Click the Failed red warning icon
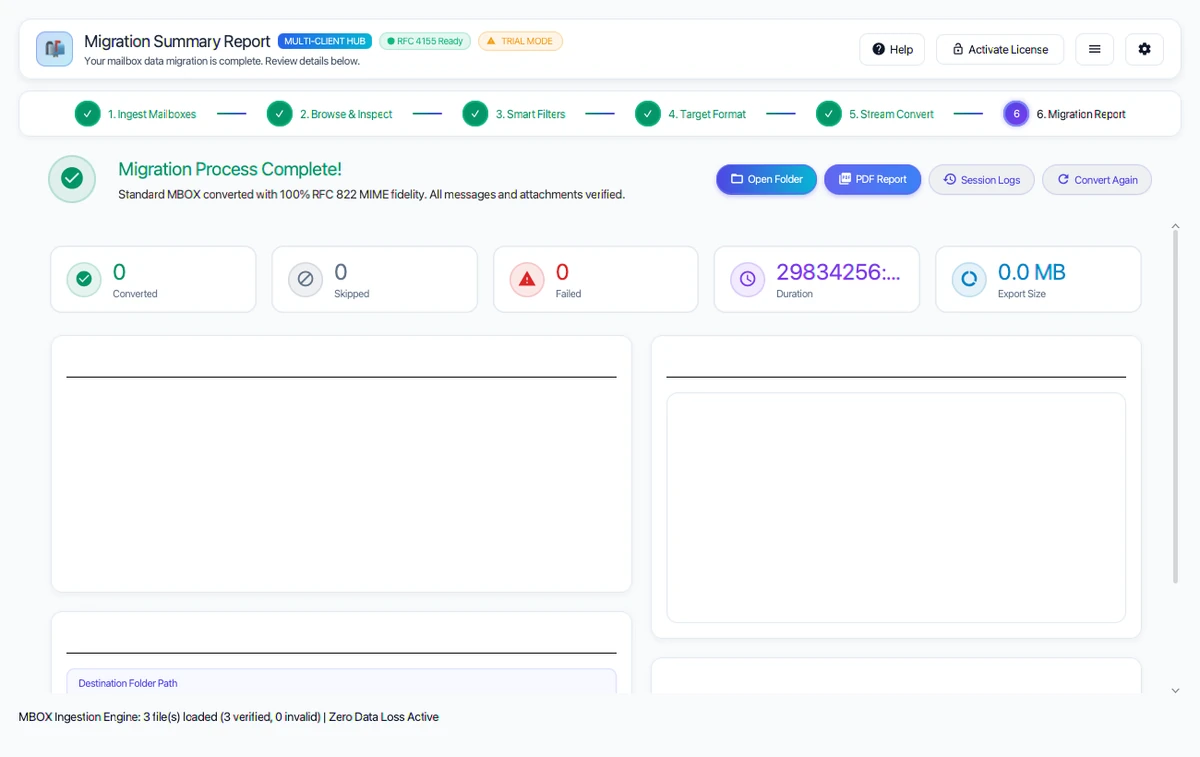 click(x=527, y=280)
